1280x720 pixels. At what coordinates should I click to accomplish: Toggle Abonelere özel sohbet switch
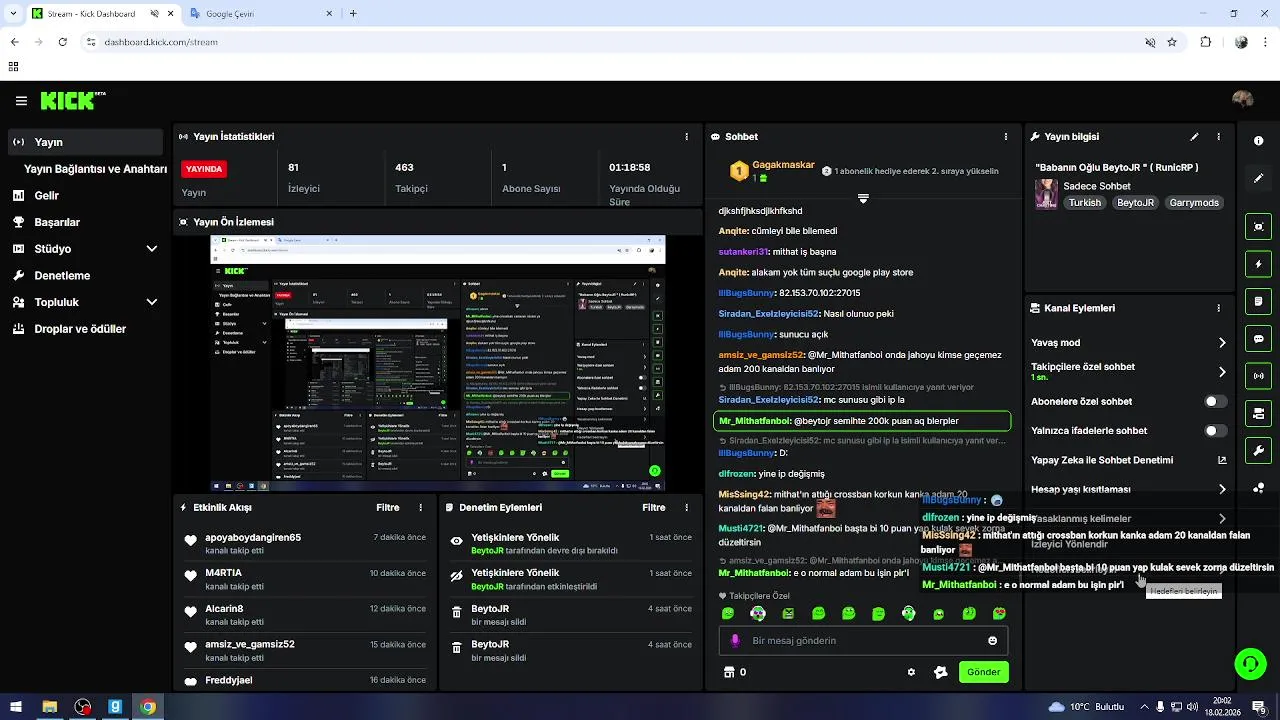tap(1216, 401)
